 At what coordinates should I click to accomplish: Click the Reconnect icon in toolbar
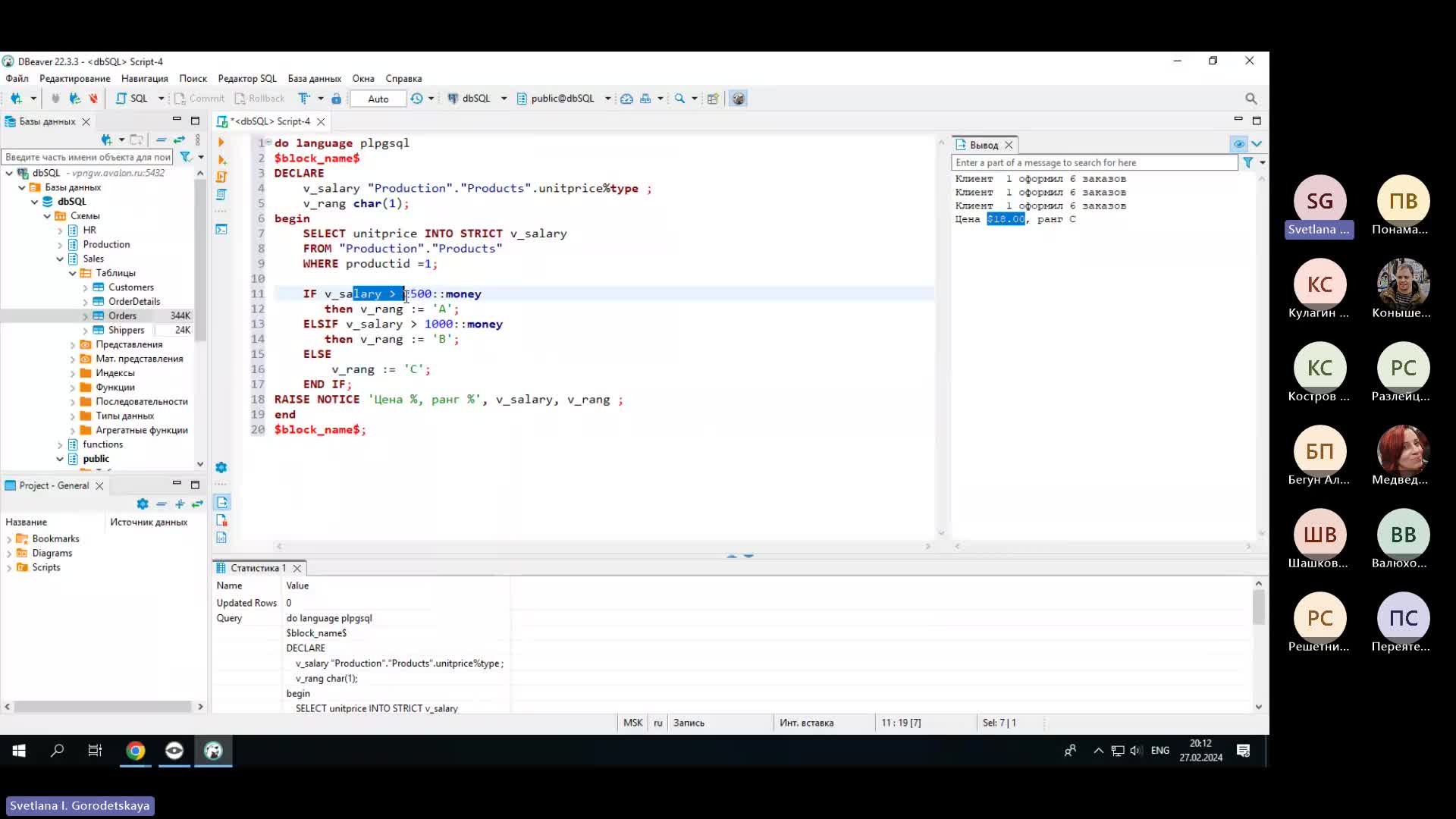pyautogui.click(x=74, y=99)
